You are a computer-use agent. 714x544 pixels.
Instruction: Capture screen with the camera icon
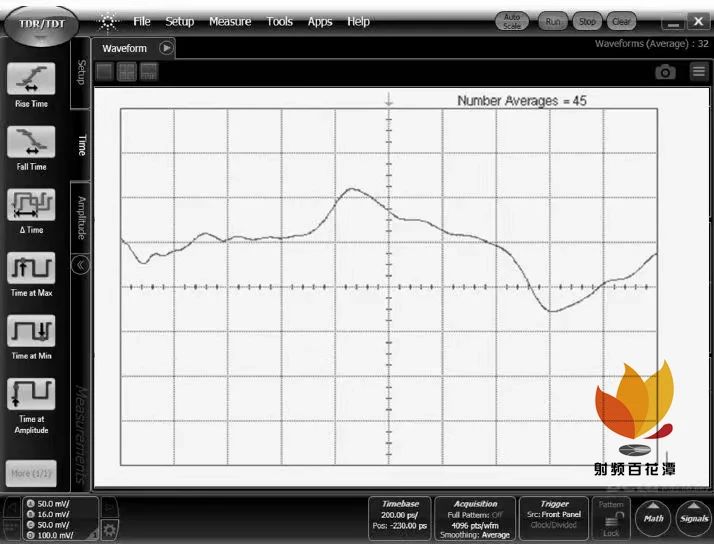tap(665, 72)
